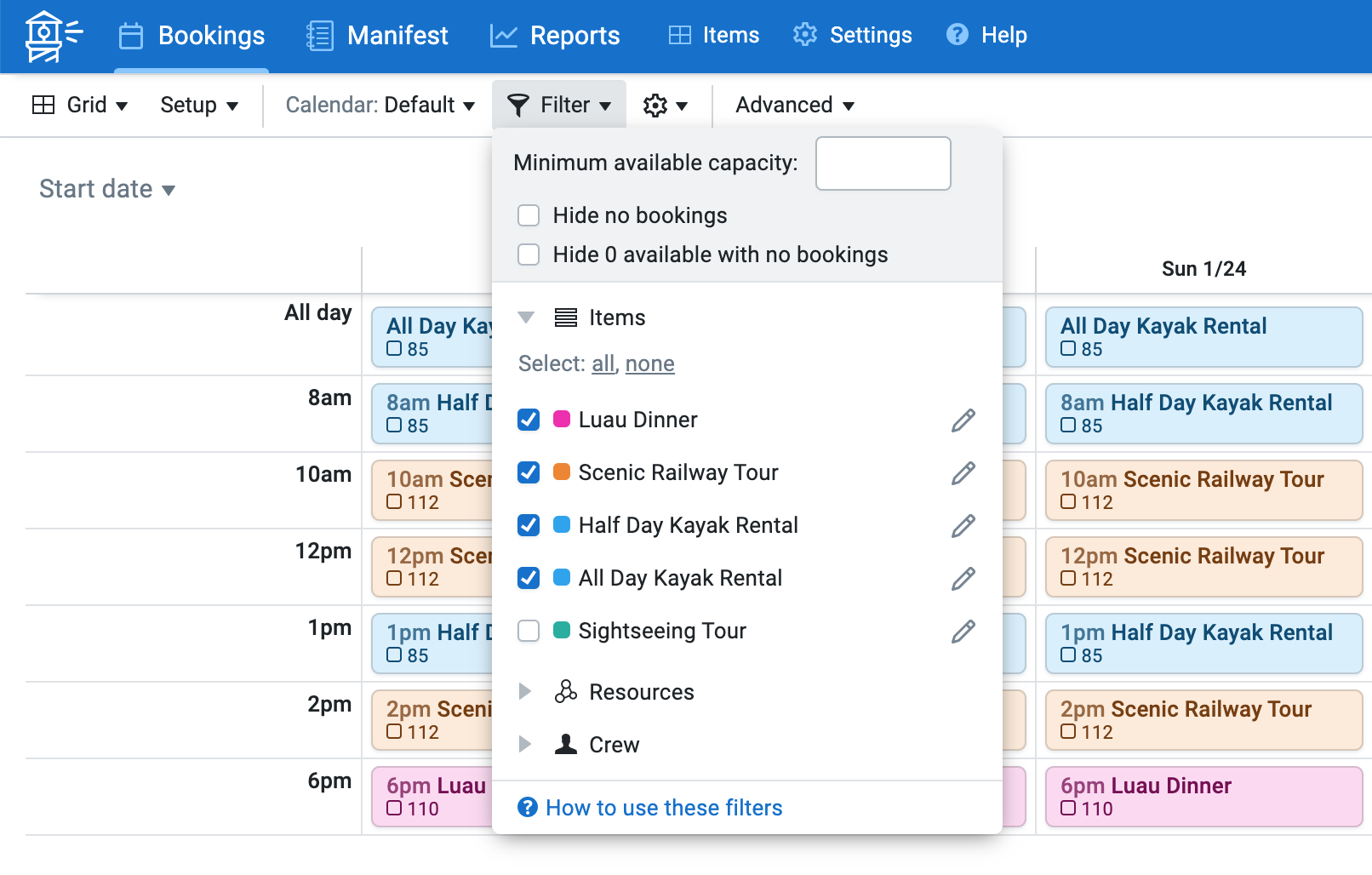The image size is (1372, 875).
Task: Click the Reports chart icon
Action: click(x=504, y=36)
